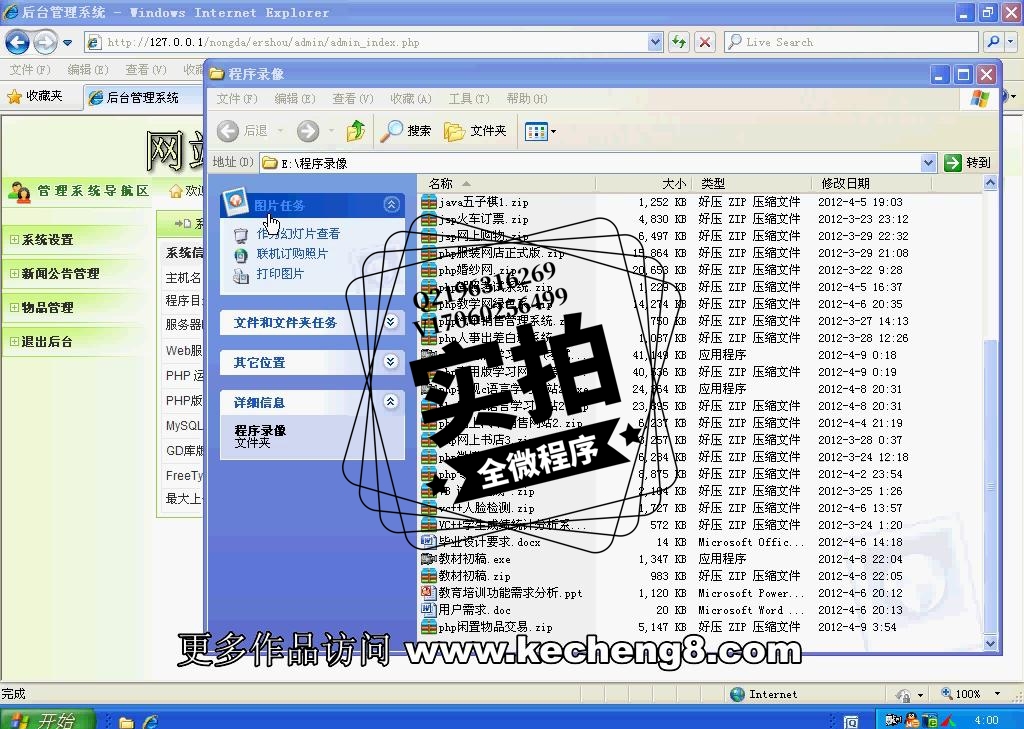The width and height of the screenshot is (1024, 729).
Task: Select the 毕业设计要求.docx document icon
Action: [x=428, y=542]
